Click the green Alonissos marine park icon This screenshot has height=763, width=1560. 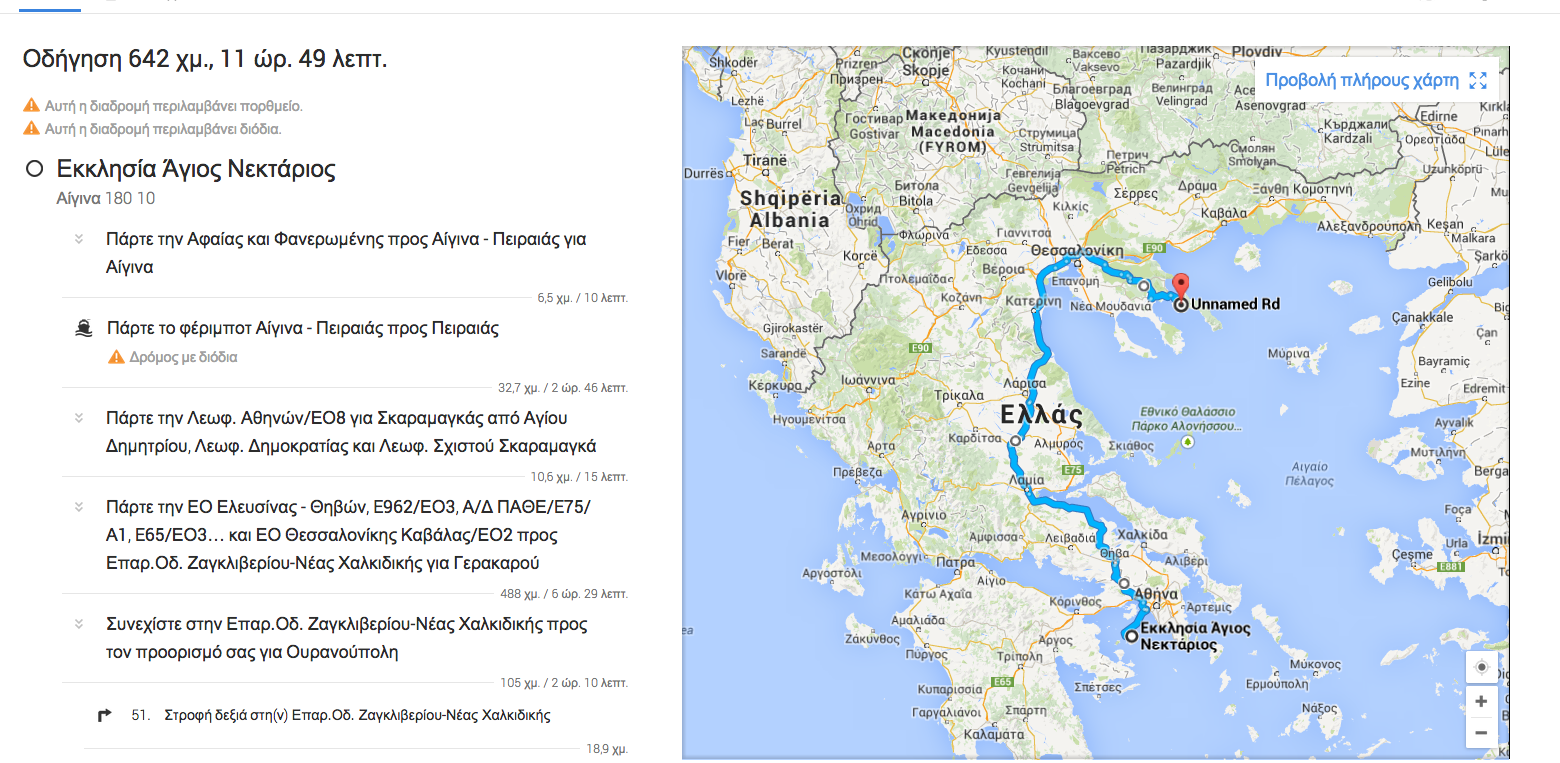point(1187,441)
